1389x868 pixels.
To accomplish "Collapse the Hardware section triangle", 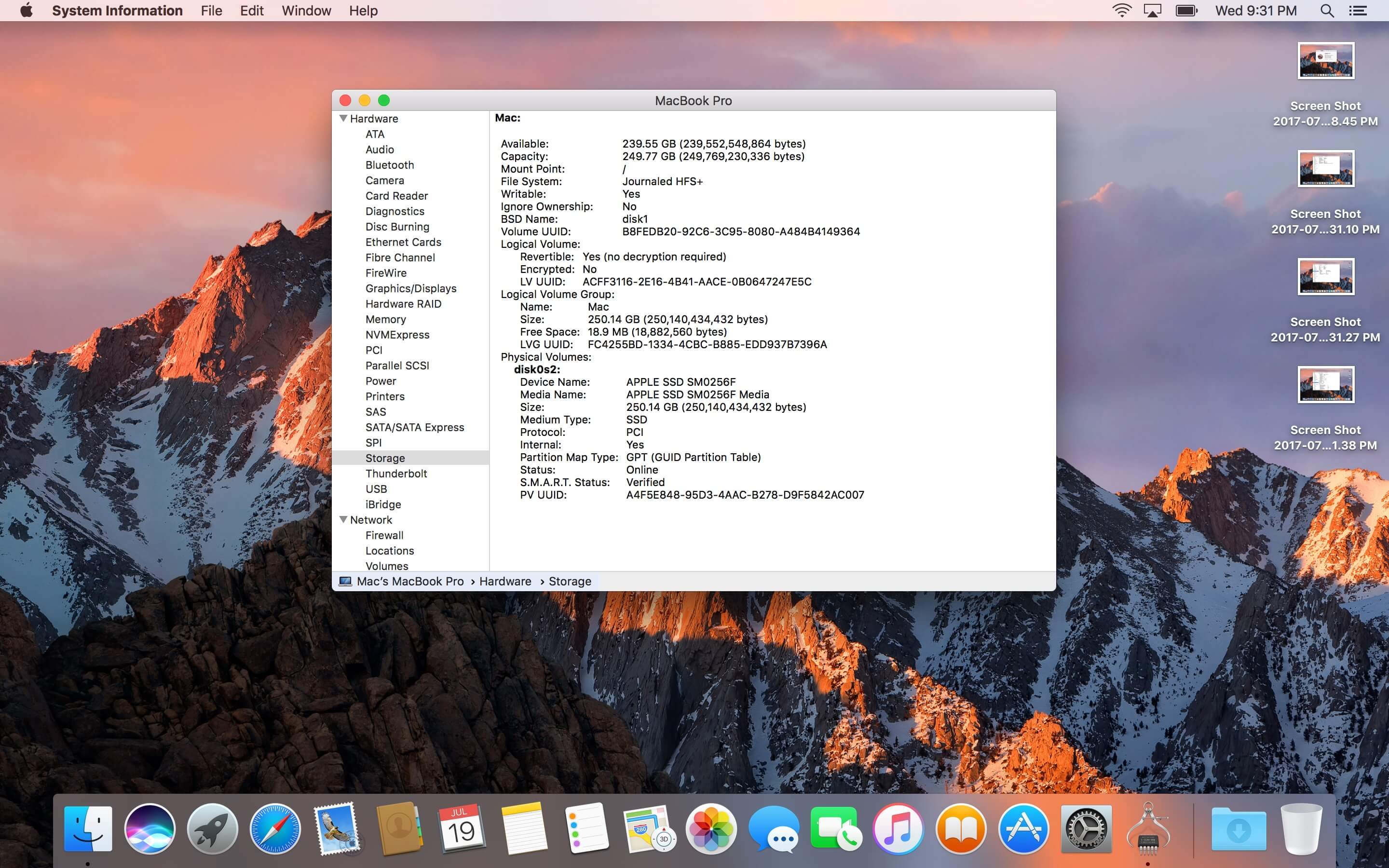I will click(x=343, y=118).
